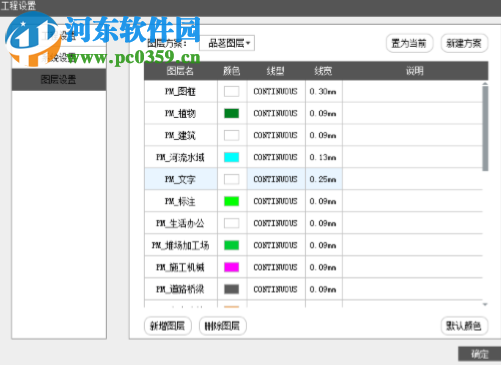Open the 图层方案 dropdown showing 品茗图层
501x365 pixels.
click(x=227, y=43)
